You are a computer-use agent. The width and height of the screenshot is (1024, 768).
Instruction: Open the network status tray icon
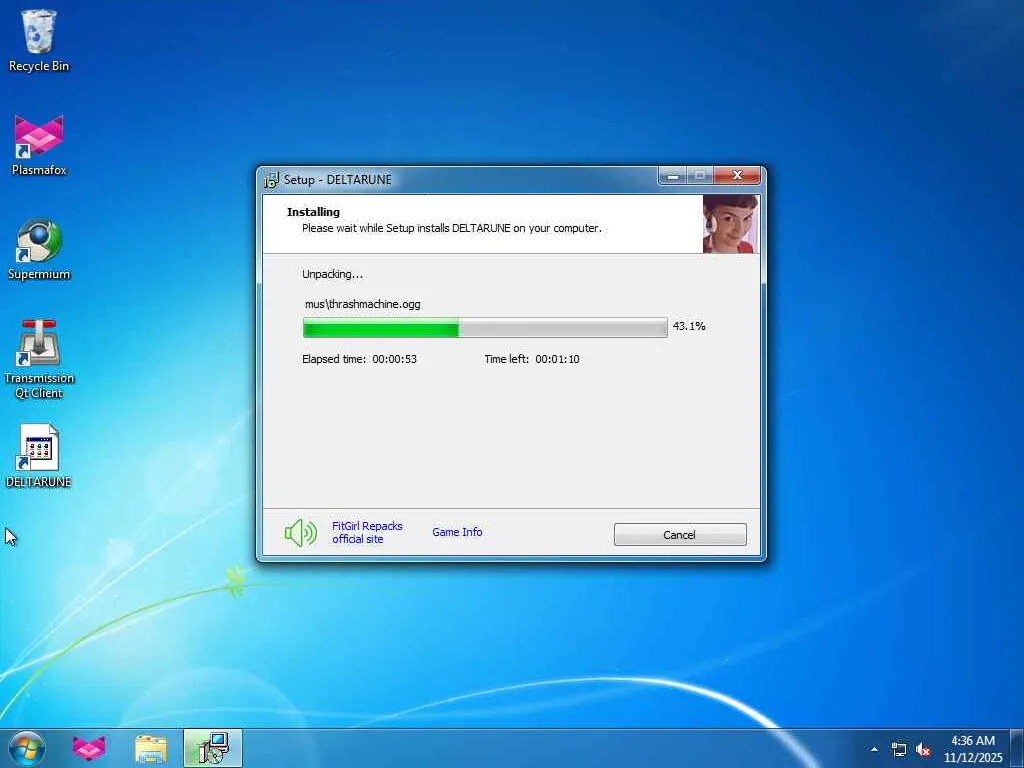click(x=899, y=750)
